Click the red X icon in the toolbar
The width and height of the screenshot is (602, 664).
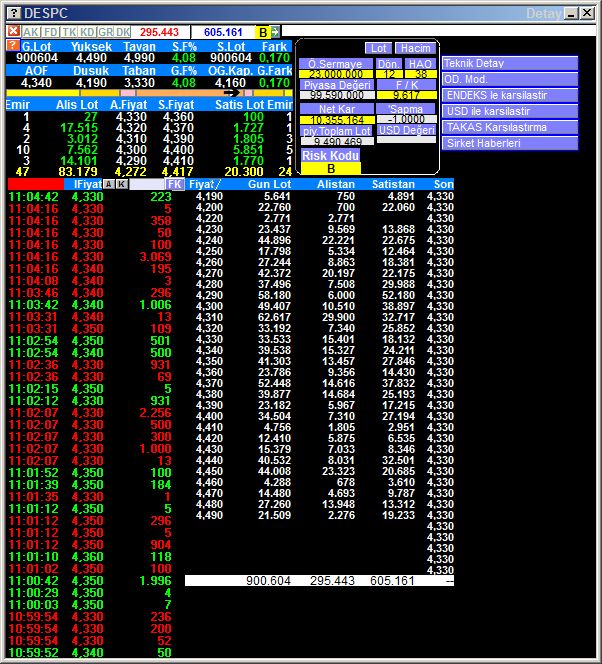[13, 32]
